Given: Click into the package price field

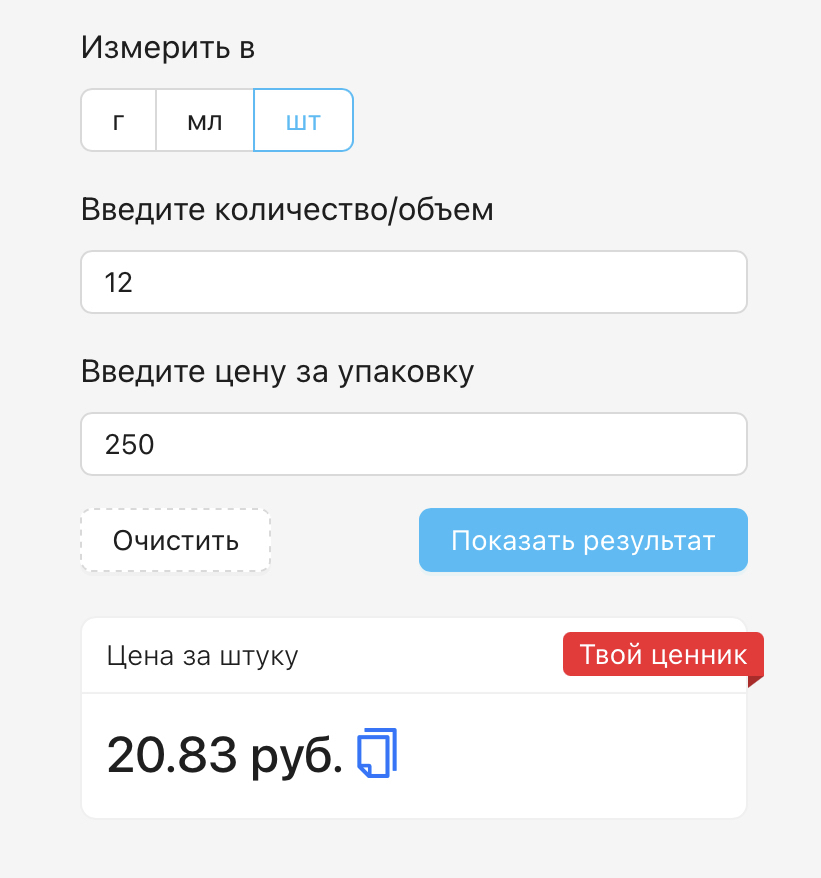Looking at the screenshot, I should 413,444.
